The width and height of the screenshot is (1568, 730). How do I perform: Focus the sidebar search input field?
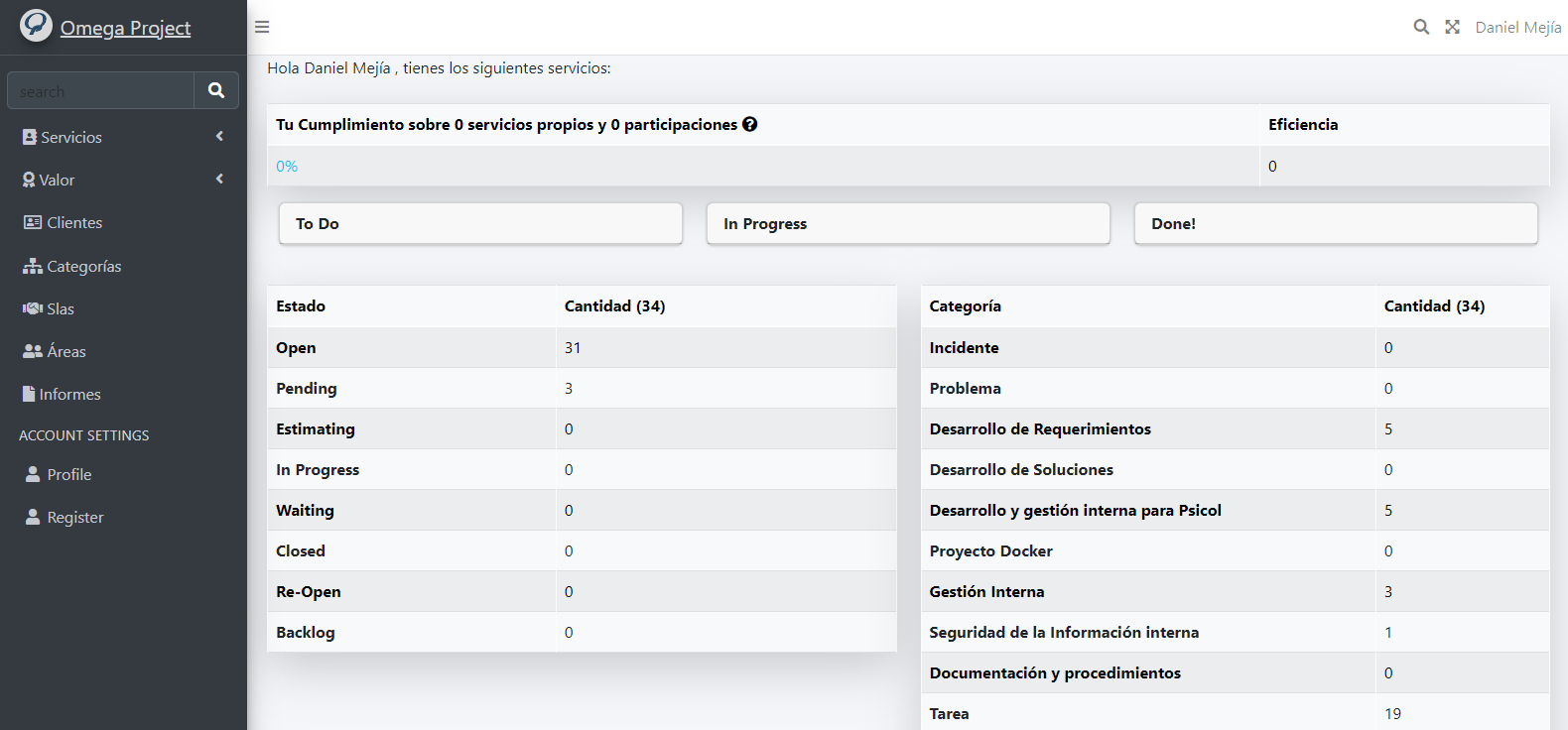click(100, 91)
